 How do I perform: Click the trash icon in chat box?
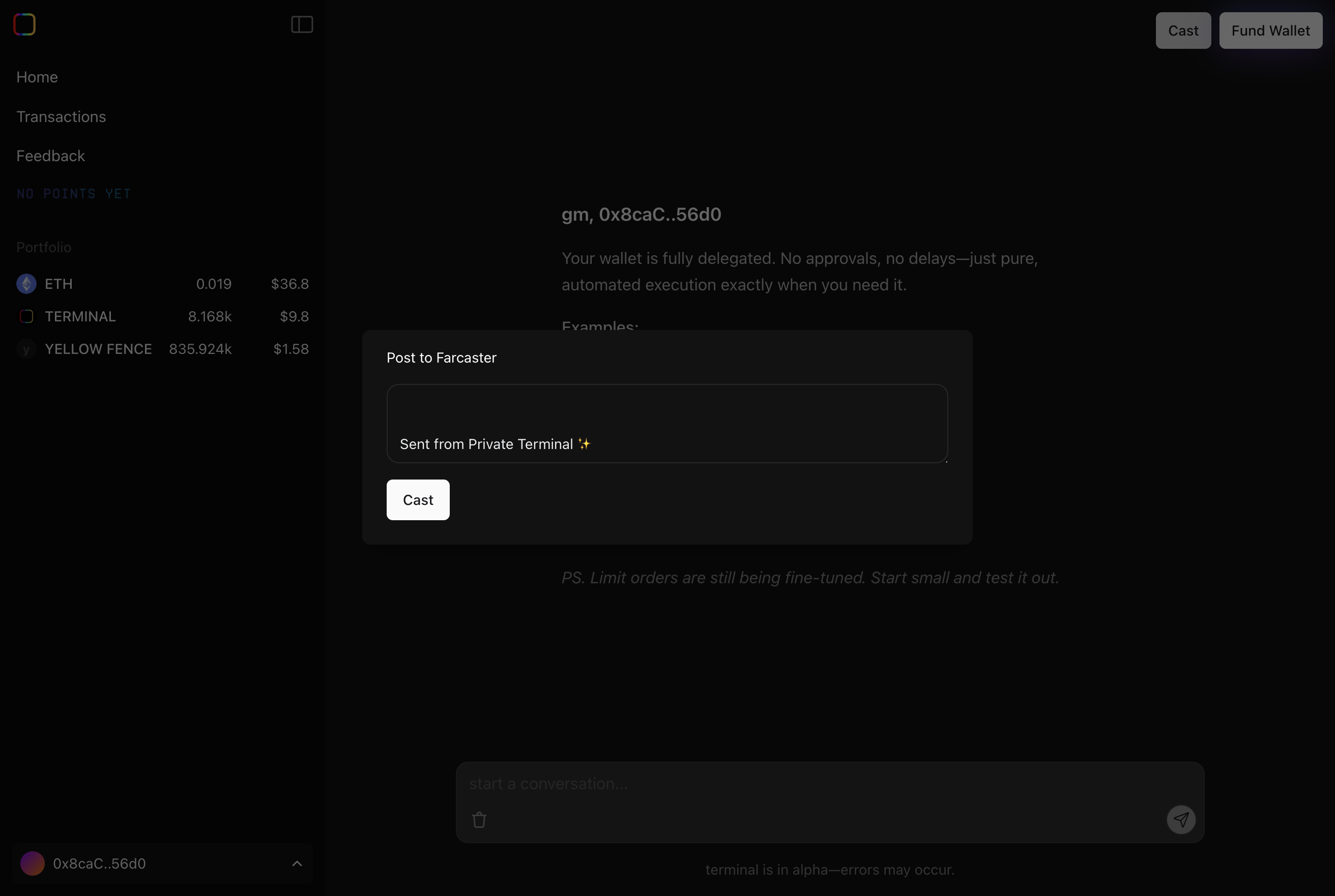[479, 820]
